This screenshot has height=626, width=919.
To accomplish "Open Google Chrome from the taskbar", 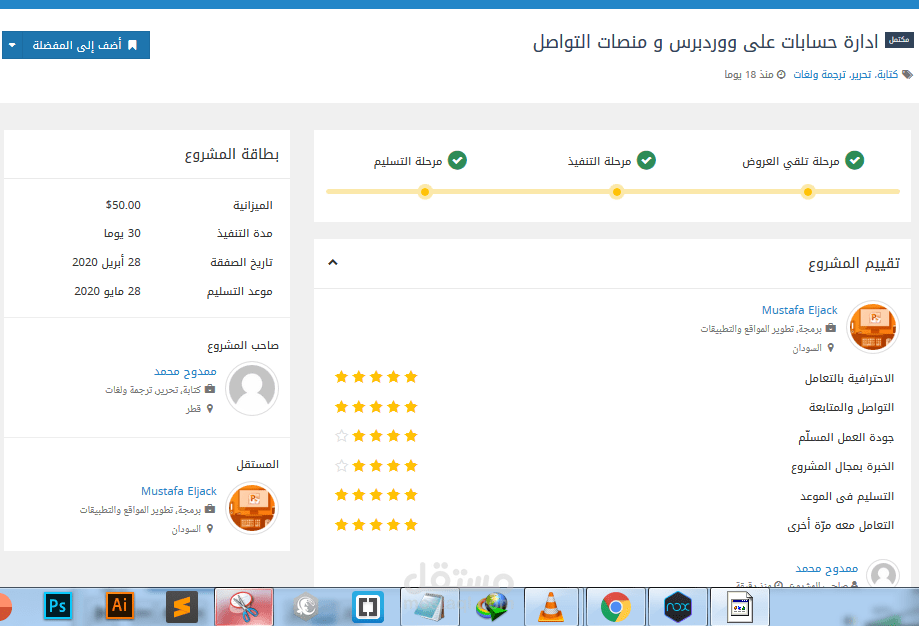I will click(x=614, y=606).
